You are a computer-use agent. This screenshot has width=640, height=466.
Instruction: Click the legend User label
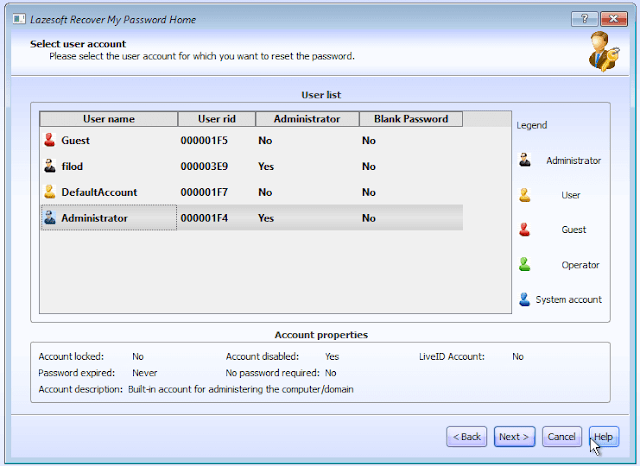pos(571,195)
